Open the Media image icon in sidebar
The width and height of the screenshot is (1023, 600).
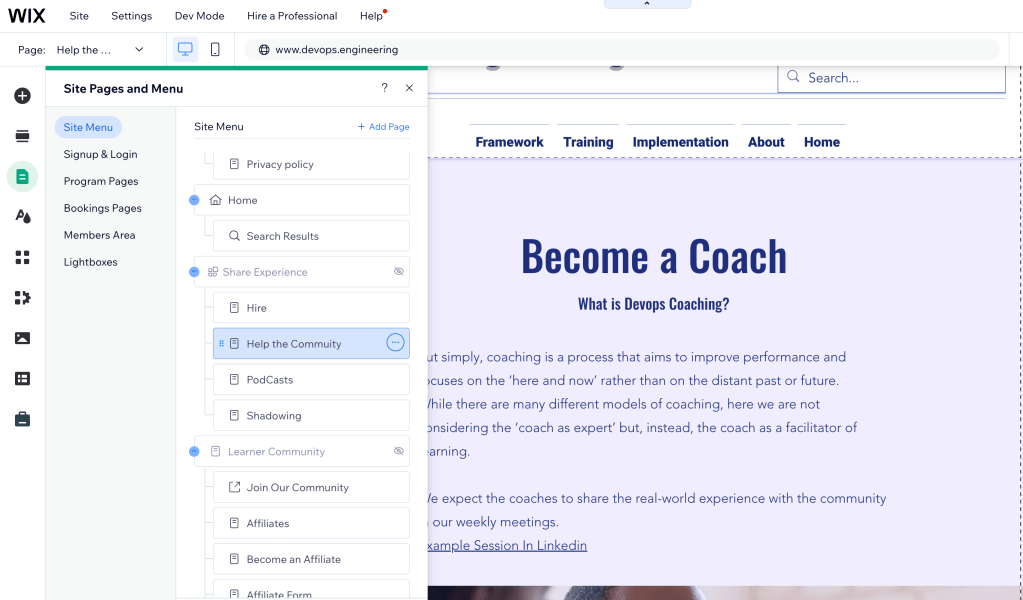click(x=22, y=338)
